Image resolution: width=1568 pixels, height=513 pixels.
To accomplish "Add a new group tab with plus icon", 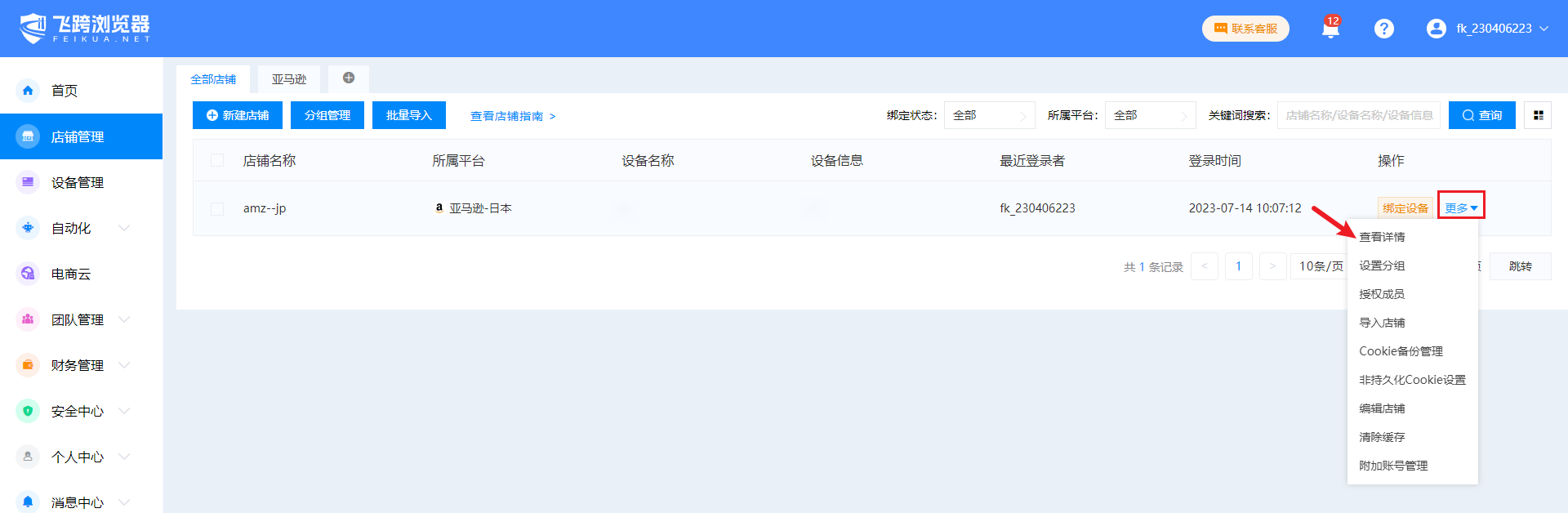I will (x=349, y=78).
